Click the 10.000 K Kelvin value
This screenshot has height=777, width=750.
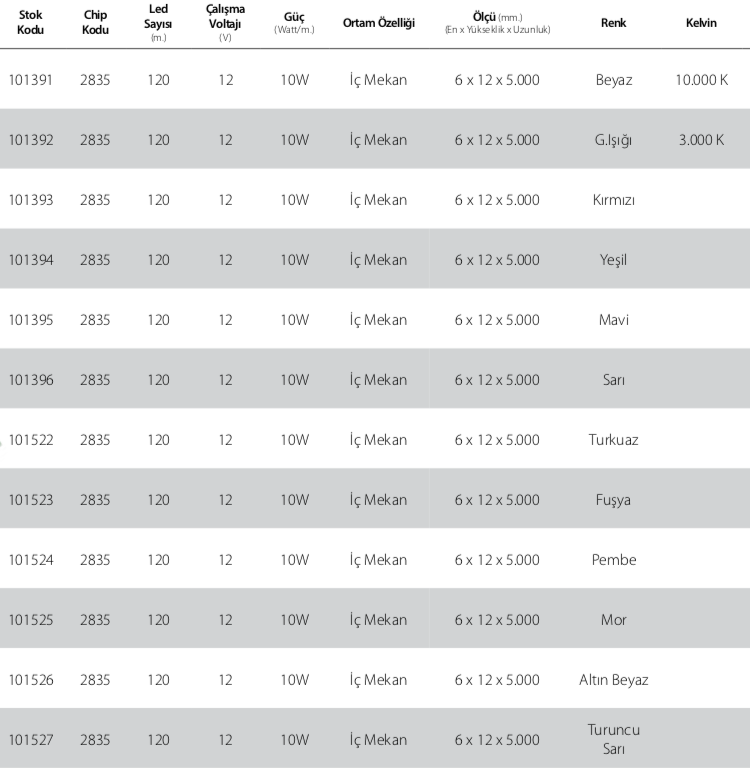(701, 80)
